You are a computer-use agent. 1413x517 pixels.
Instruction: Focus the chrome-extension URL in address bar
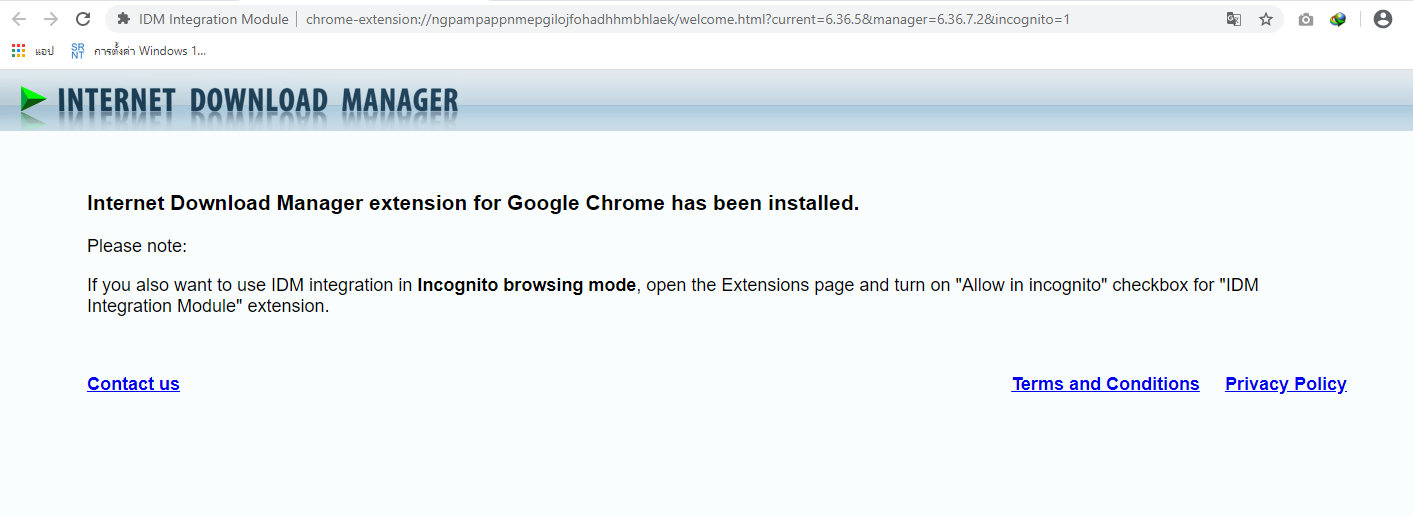coord(687,19)
